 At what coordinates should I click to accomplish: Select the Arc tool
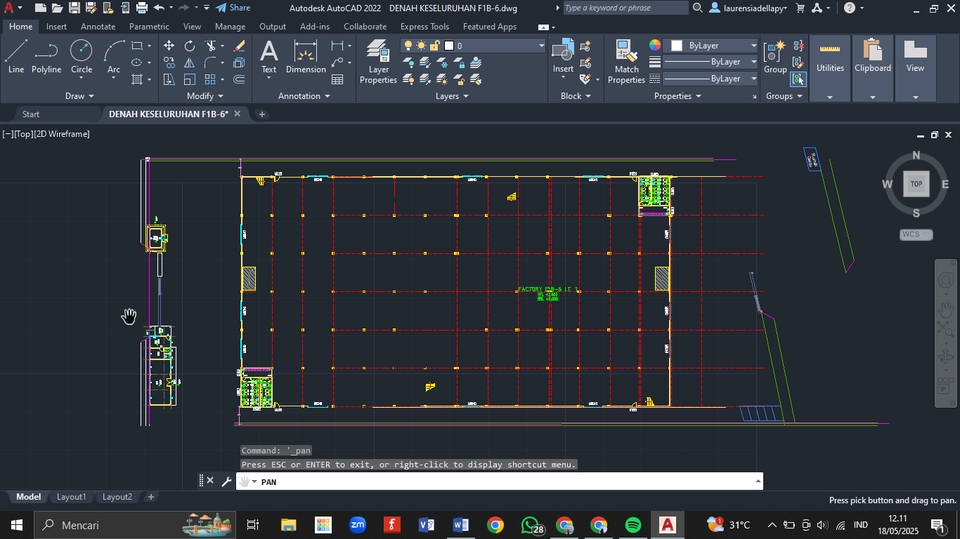(114, 56)
